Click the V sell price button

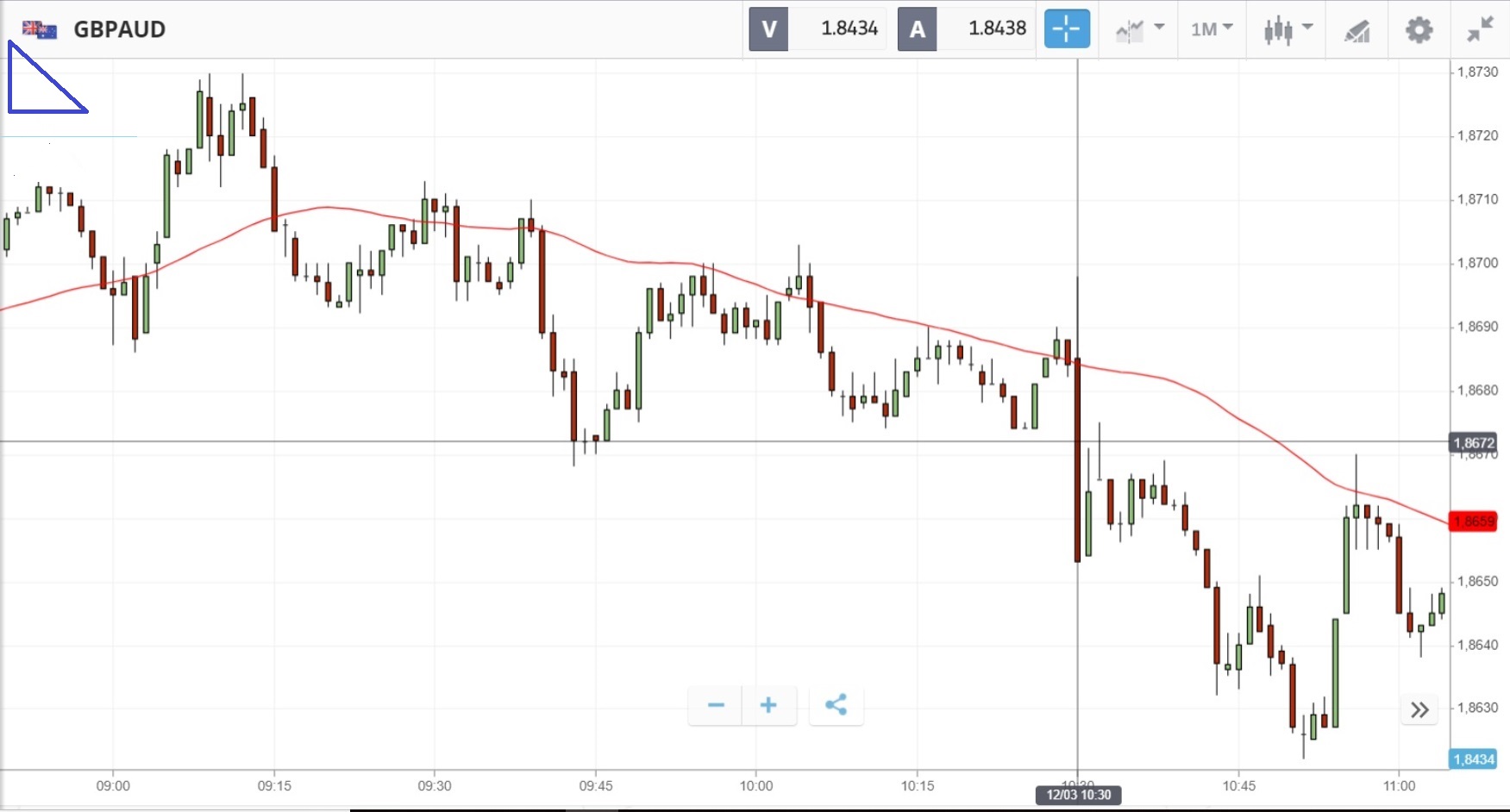pos(768,29)
